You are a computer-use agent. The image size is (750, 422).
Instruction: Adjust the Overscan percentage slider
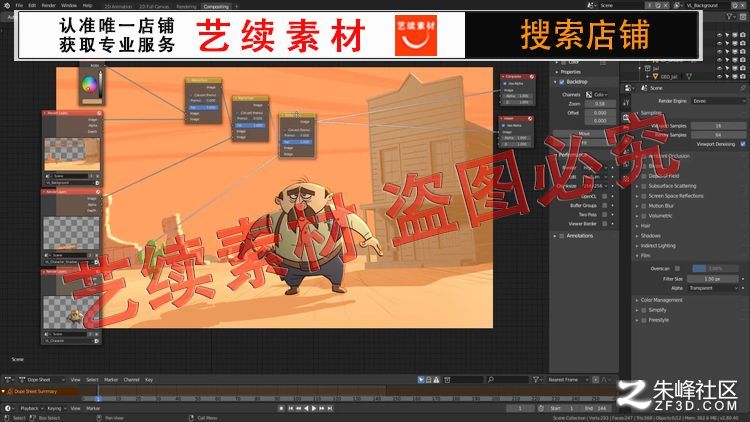(715, 268)
